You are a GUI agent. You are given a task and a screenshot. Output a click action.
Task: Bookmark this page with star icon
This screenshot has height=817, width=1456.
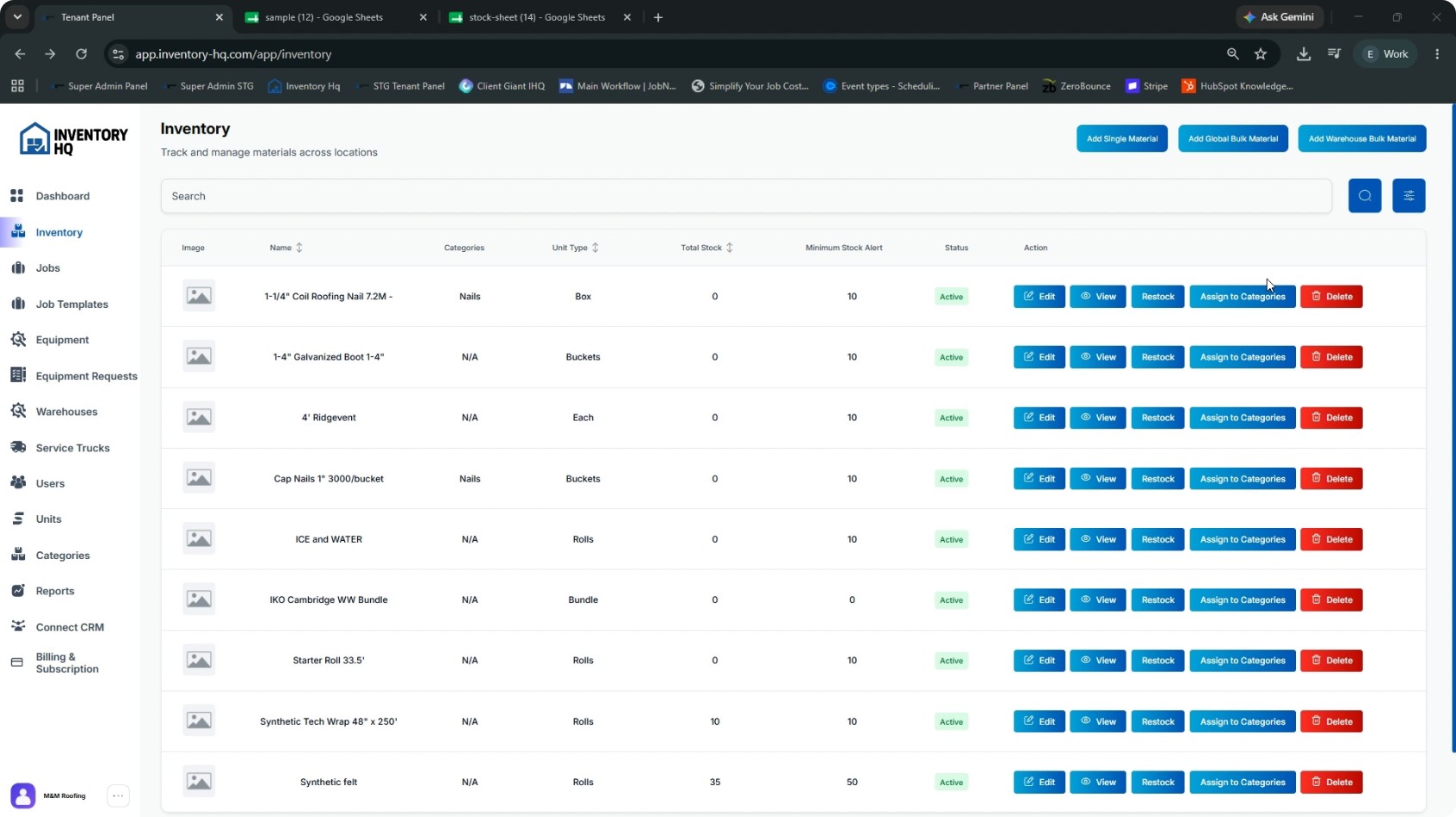[x=1261, y=53]
